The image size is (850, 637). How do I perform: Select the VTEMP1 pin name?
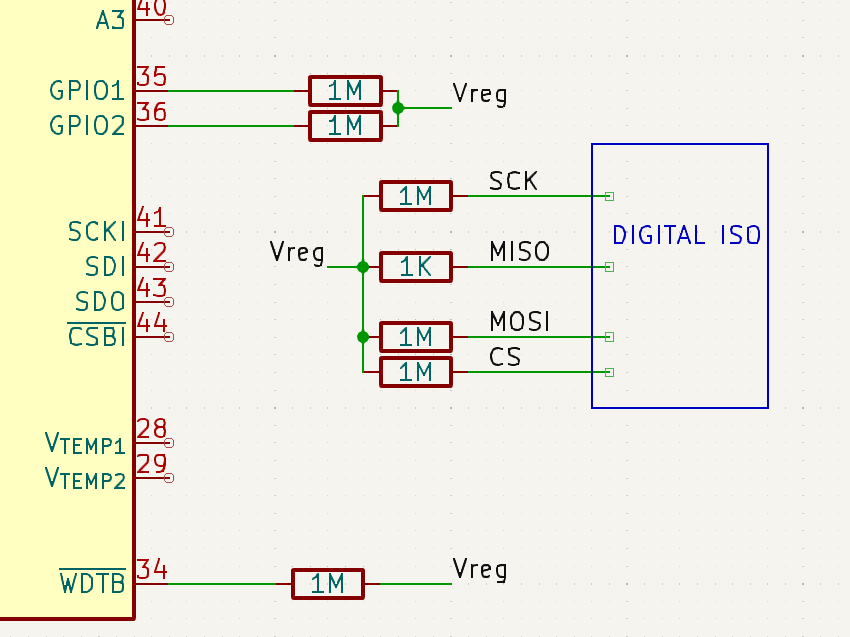point(85,443)
